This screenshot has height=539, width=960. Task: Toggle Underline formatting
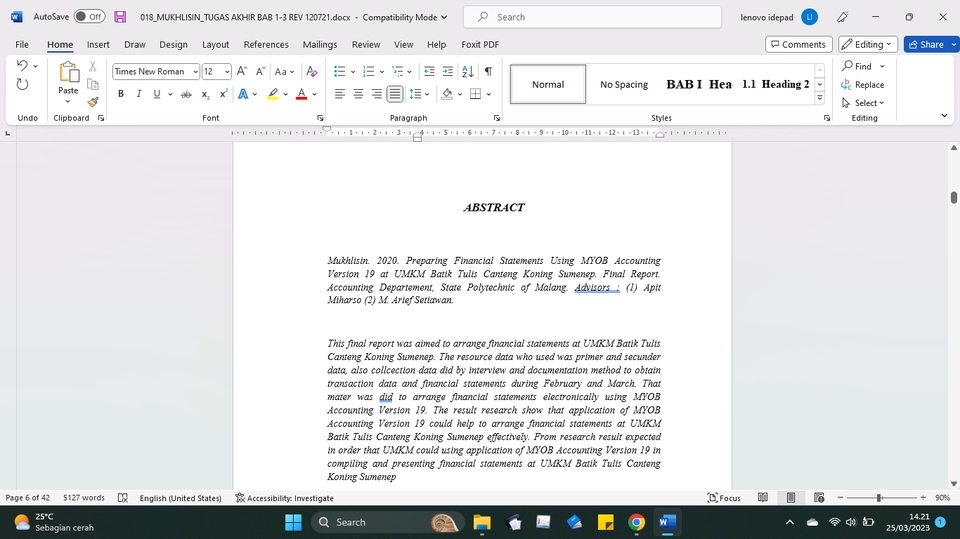(x=157, y=94)
